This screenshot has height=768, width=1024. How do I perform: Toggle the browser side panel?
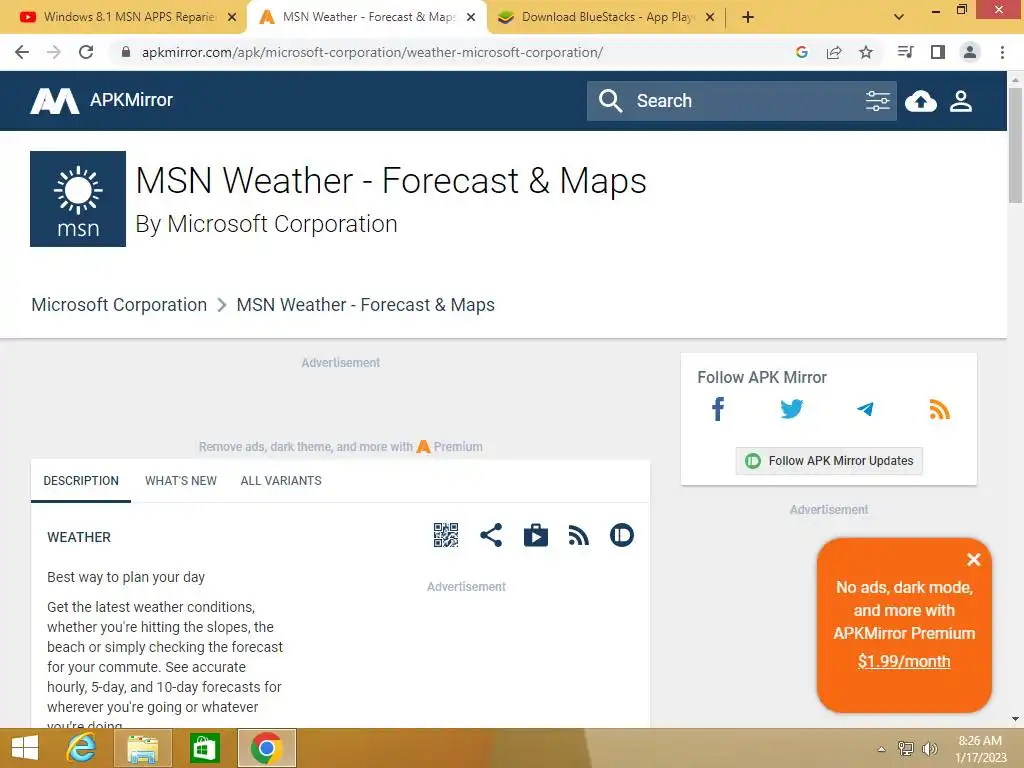click(938, 52)
